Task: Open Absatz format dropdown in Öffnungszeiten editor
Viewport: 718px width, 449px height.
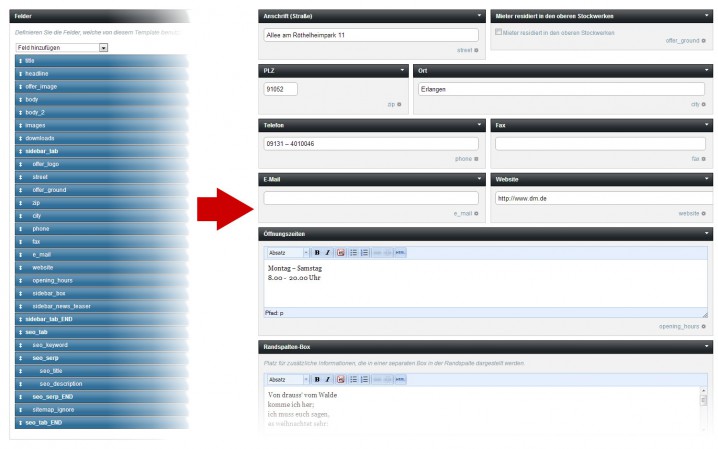Action: click(x=287, y=253)
